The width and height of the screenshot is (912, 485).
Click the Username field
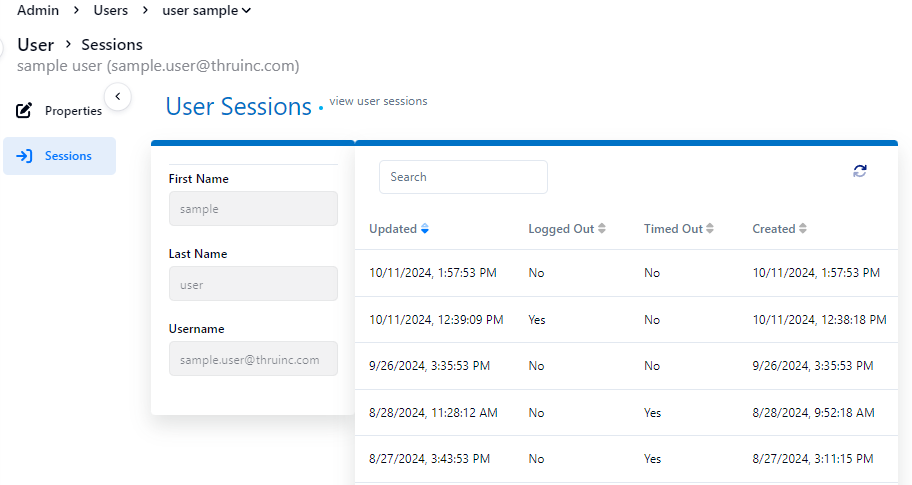coord(253,359)
